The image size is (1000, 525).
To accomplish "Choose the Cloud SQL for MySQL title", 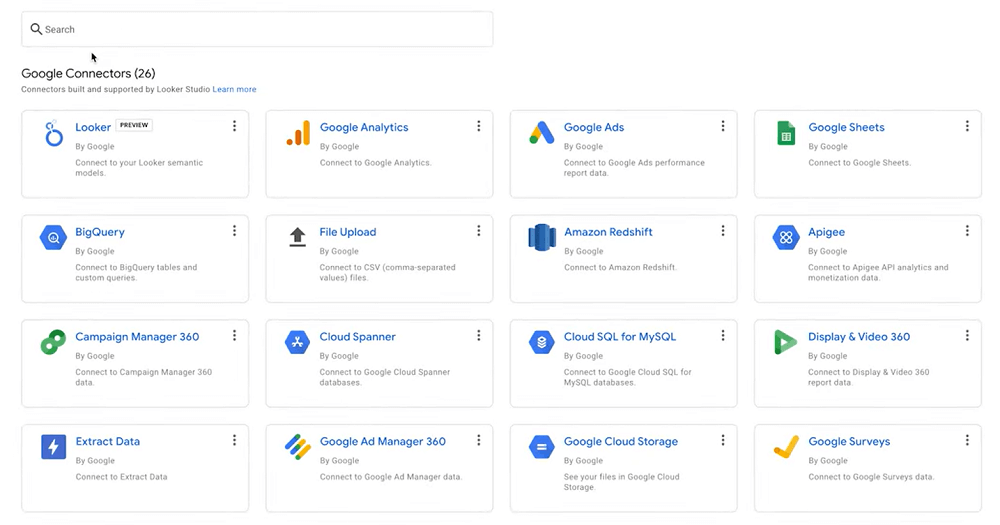I will pos(620,336).
